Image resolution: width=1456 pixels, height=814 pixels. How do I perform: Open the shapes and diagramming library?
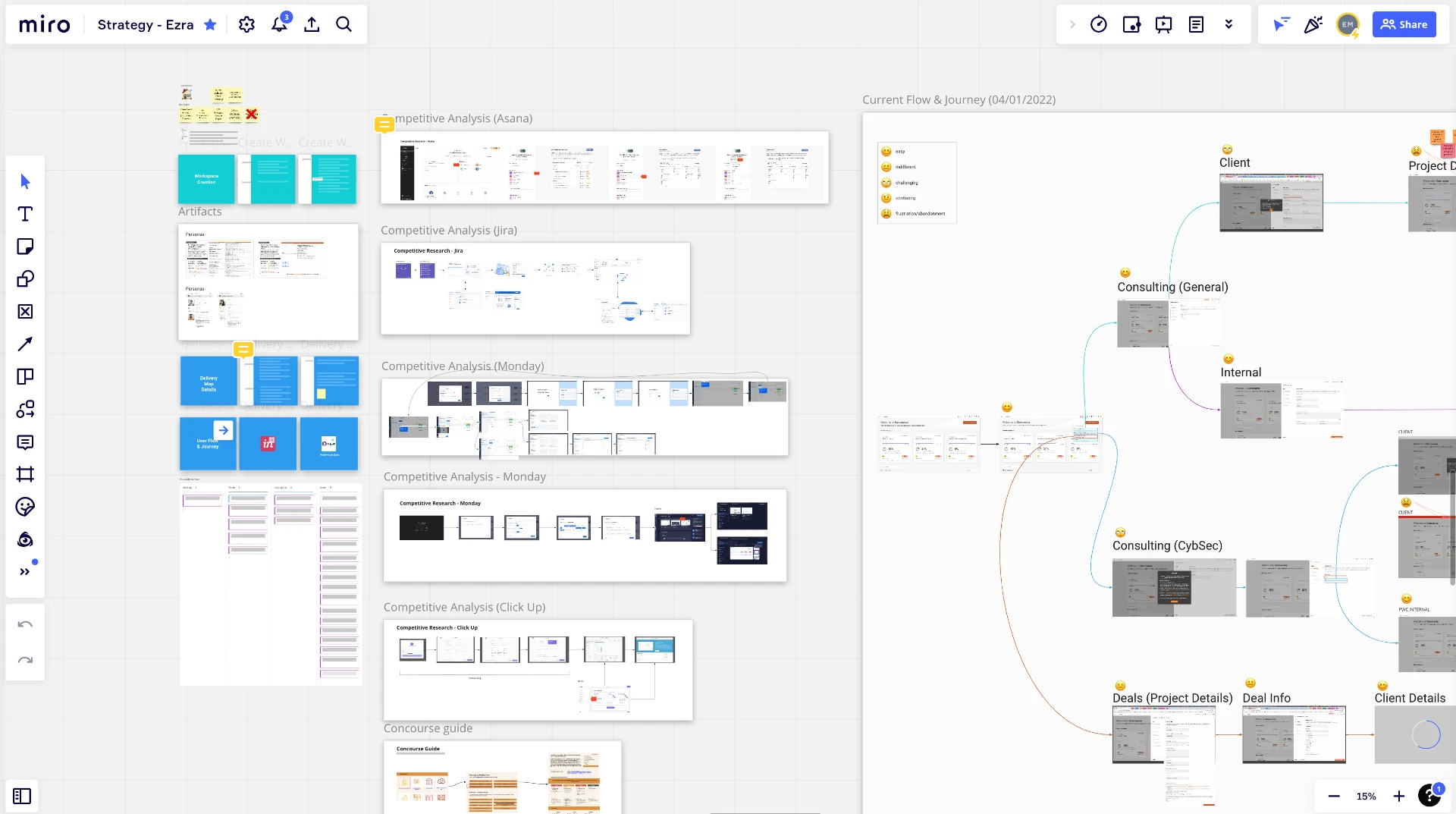25,410
